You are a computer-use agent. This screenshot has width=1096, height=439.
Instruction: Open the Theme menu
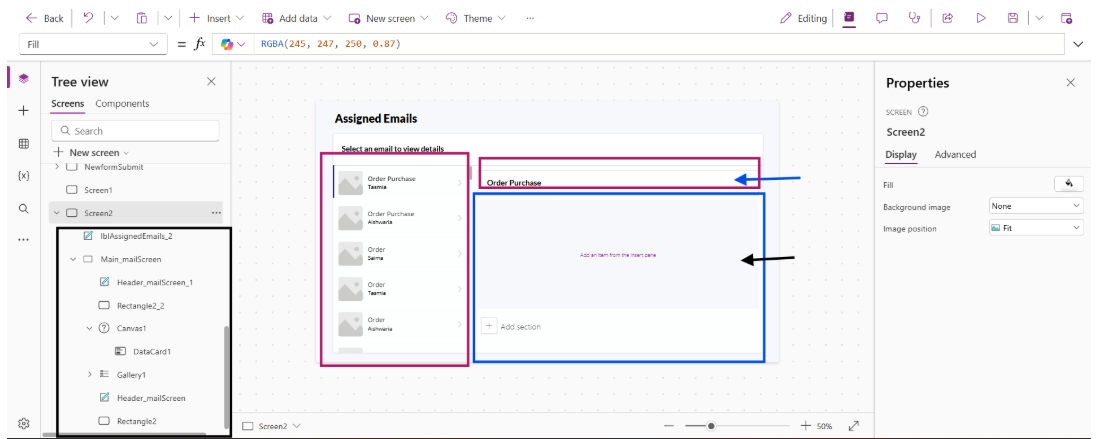pos(475,18)
